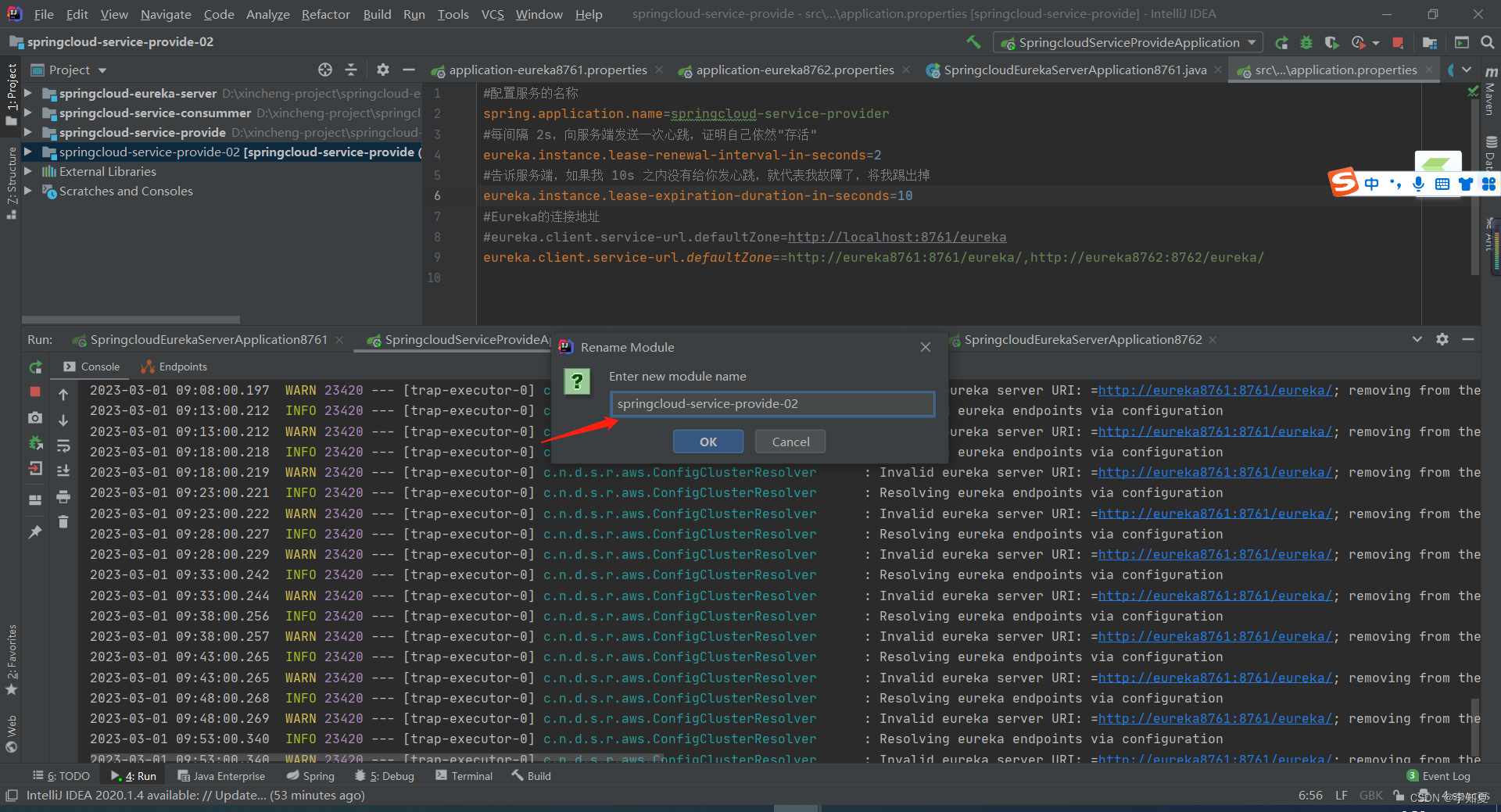
Task: Go down the stack trace arrow
Action: [63, 420]
